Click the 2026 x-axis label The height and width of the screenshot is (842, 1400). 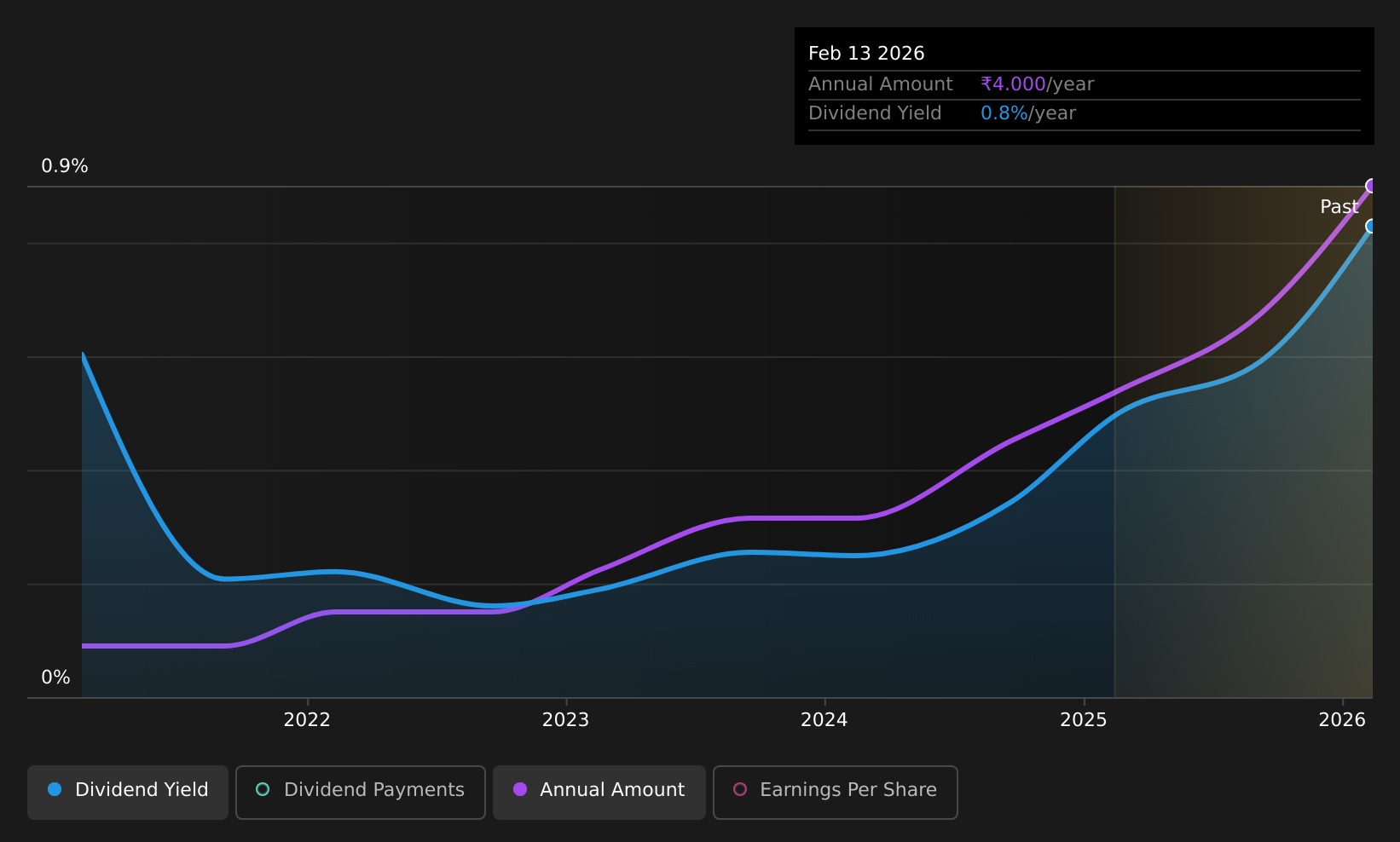click(x=1342, y=720)
